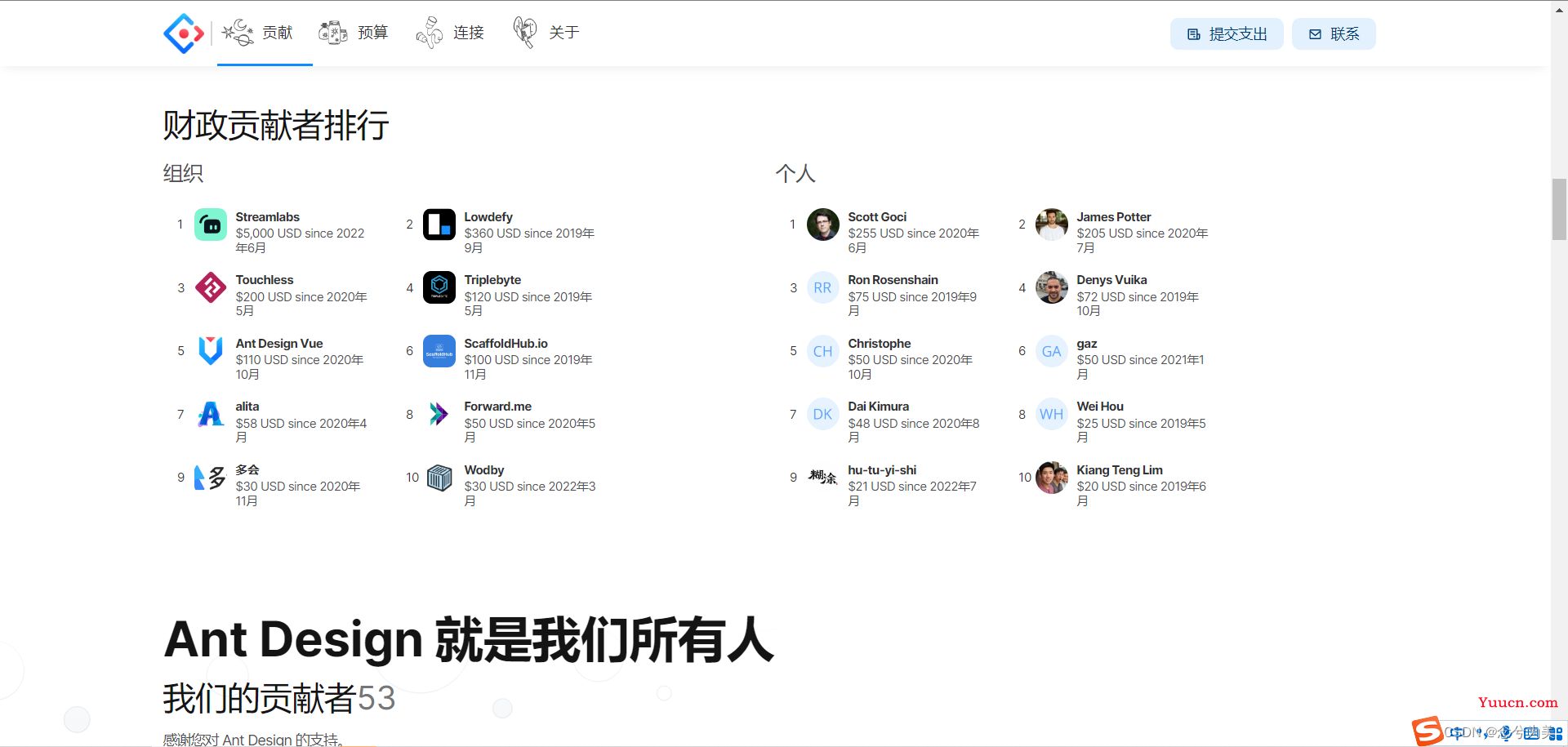This screenshot has width=1568, height=747.
Task: Open the Touchless contributor link
Action: [x=265, y=280]
